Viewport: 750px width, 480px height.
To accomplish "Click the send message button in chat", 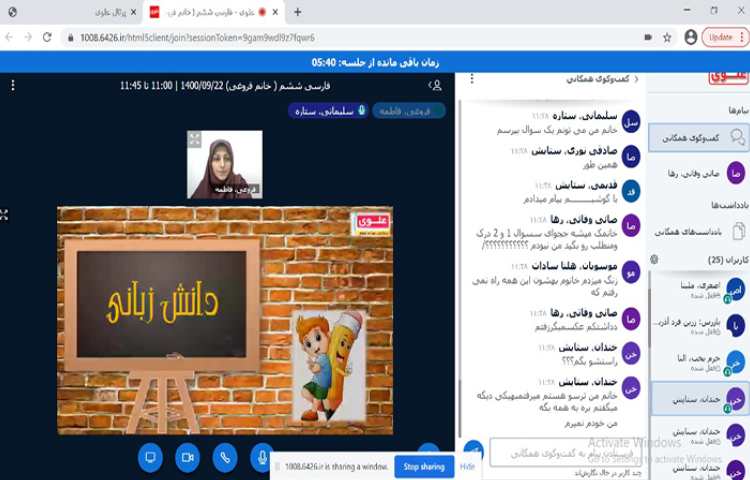I will [474, 451].
